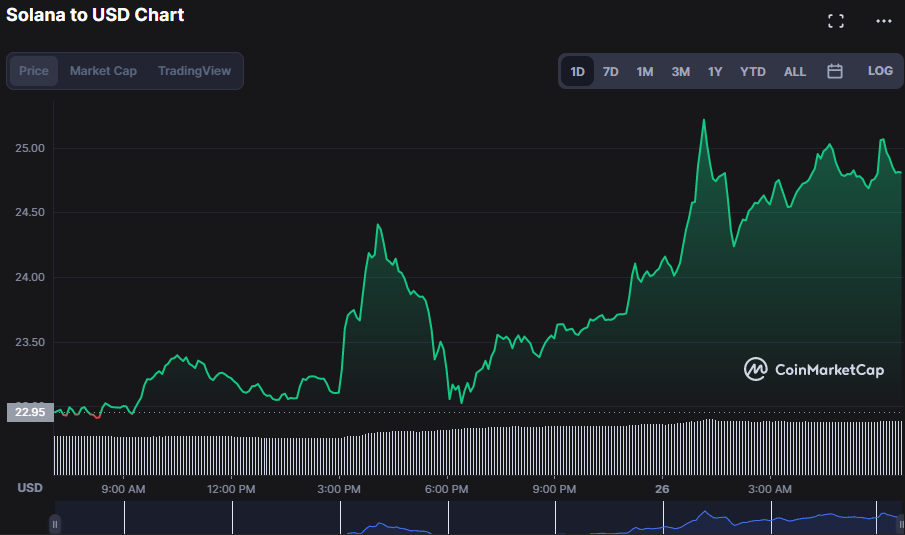The image size is (905, 535).
Task: Choose the 3M time range
Action: coord(680,72)
